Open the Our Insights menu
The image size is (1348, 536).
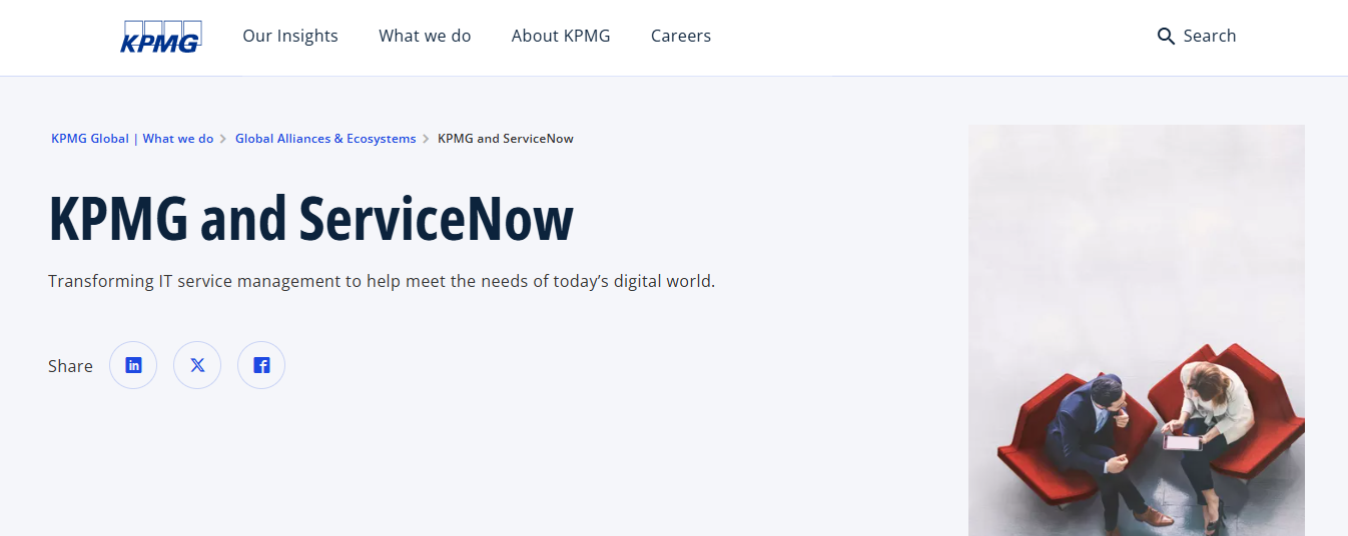tap(290, 36)
